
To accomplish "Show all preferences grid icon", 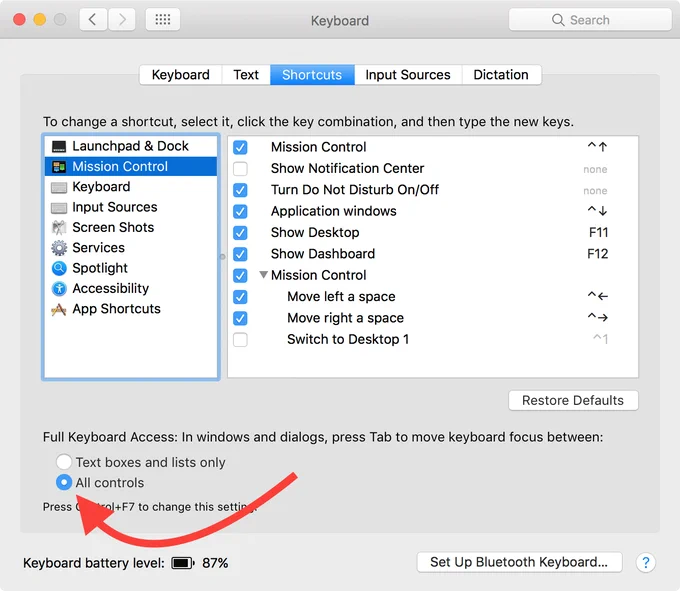I will pyautogui.click(x=163, y=20).
